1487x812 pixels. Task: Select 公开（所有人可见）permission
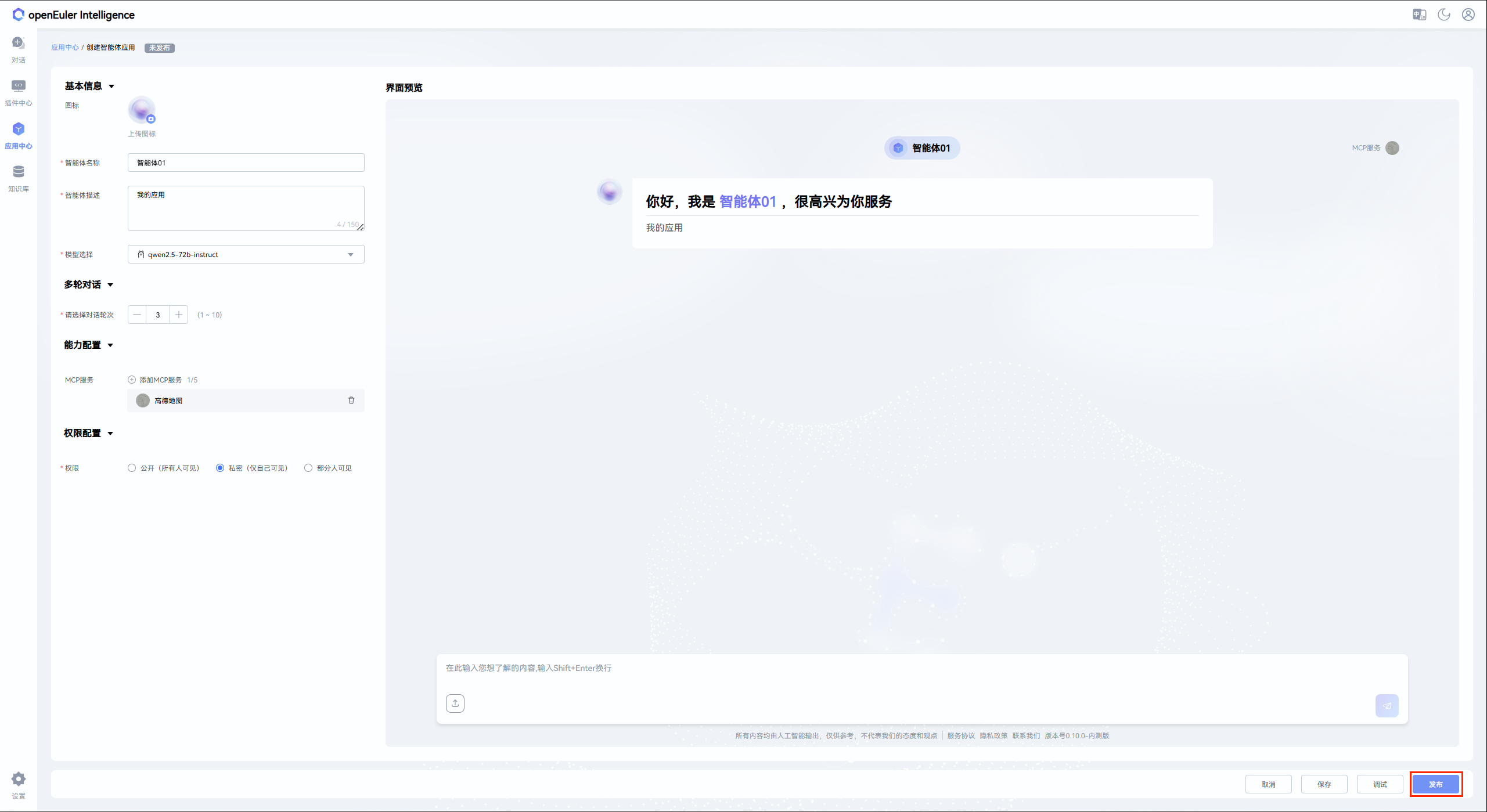(x=132, y=468)
